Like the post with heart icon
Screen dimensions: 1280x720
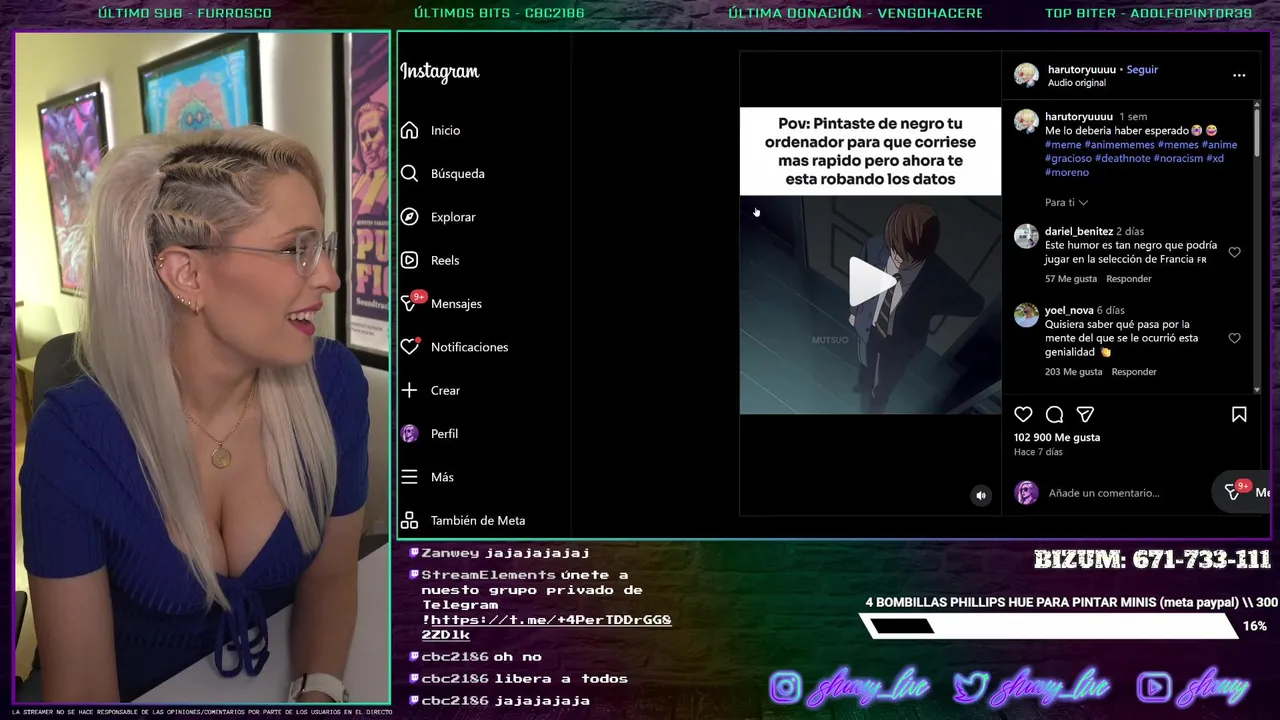click(x=1023, y=414)
